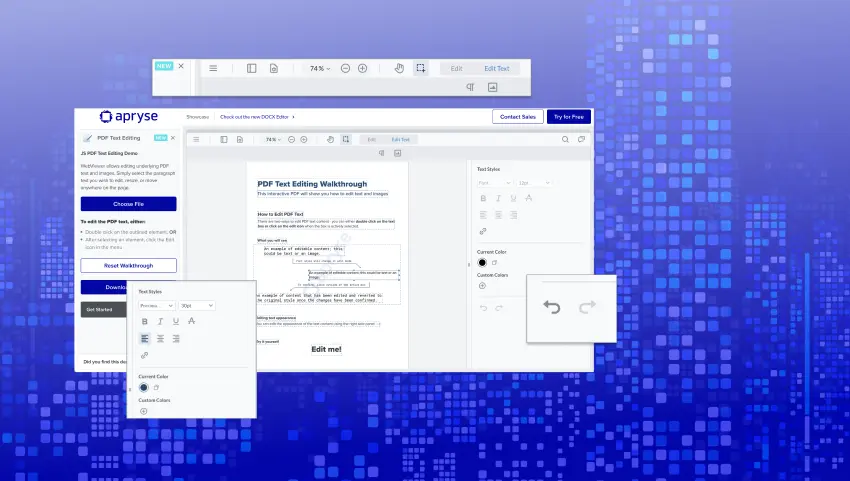
Task: Open 30pt font size dropdown in floating popup
Action: point(197,306)
